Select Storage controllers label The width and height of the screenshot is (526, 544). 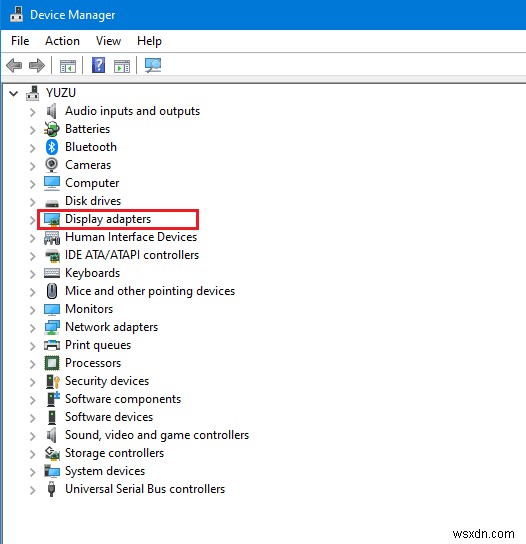click(x=114, y=453)
